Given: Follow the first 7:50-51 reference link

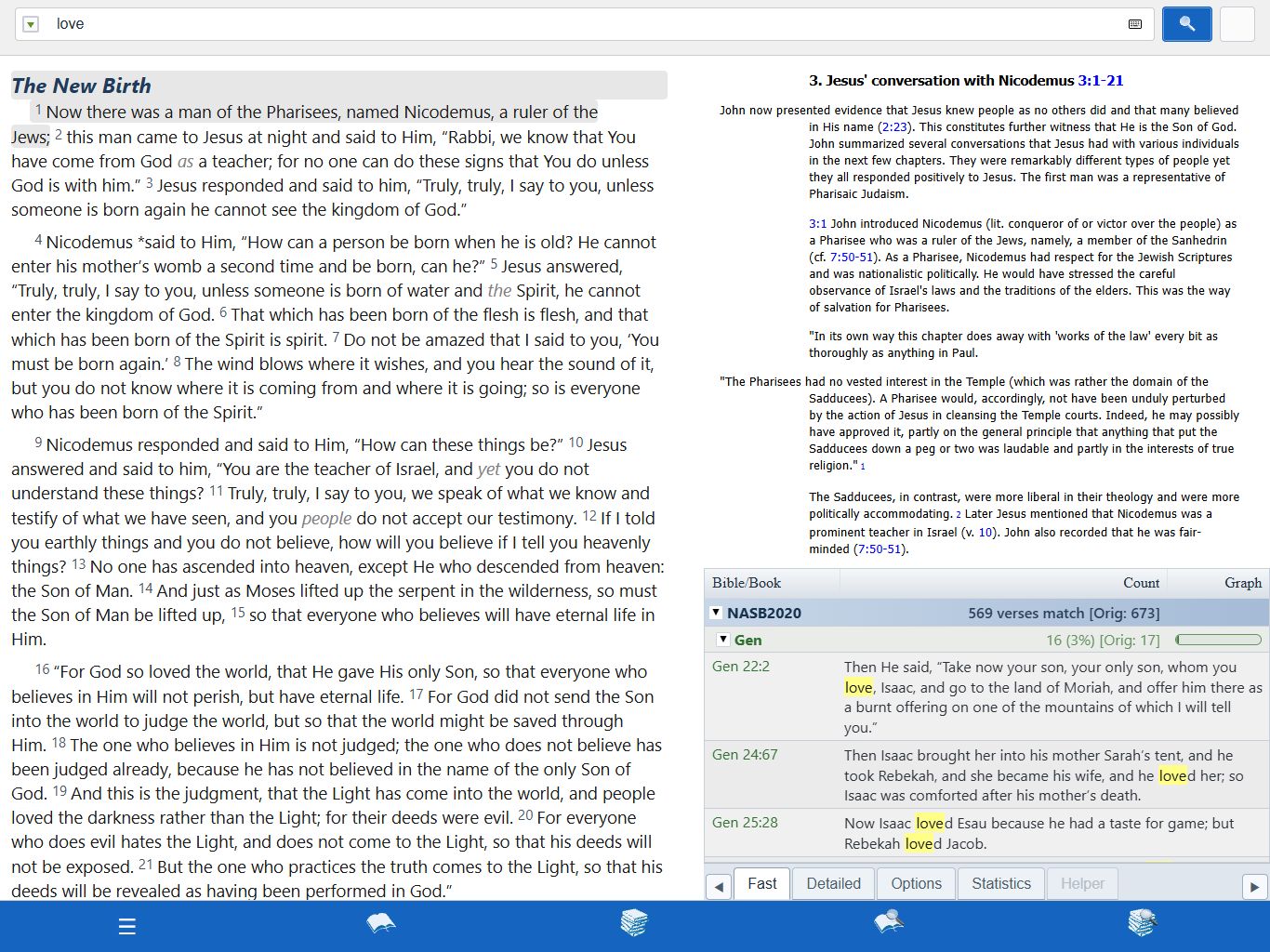Looking at the screenshot, I should tap(852, 258).
